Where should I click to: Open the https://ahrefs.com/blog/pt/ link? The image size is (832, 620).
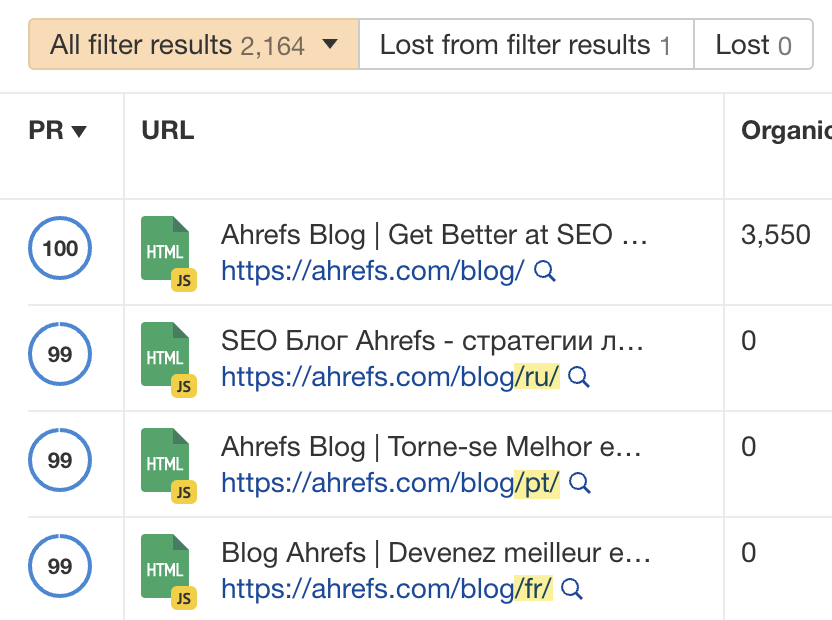click(x=390, y=484)
